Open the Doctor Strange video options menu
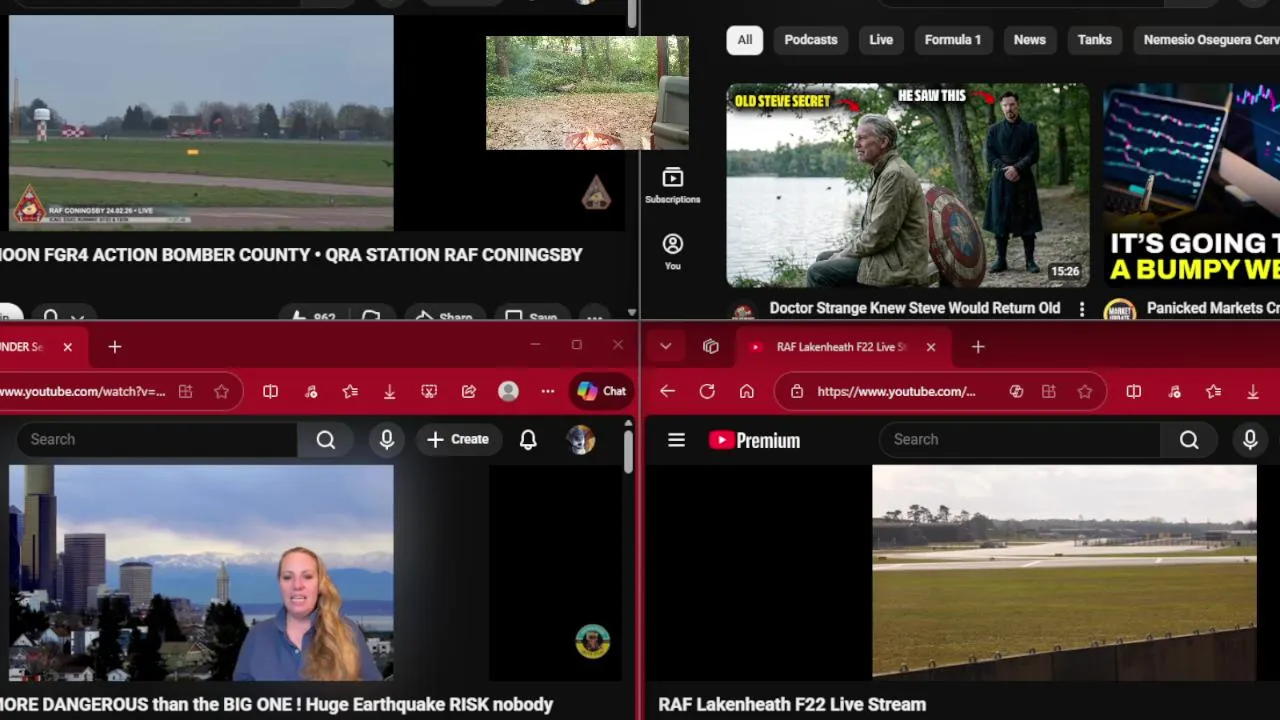1280x720 pixels. click(x=1081, y=309)
